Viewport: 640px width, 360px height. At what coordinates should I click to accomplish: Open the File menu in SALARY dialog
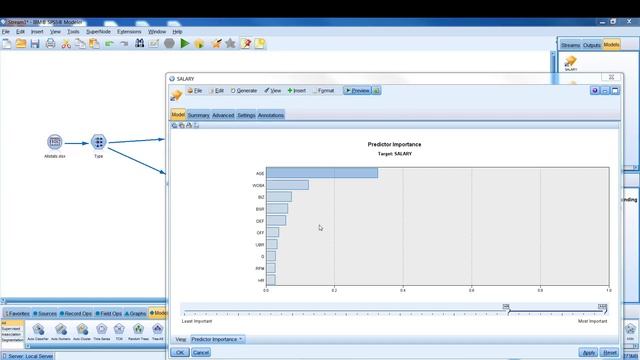[x=195, y=91]
